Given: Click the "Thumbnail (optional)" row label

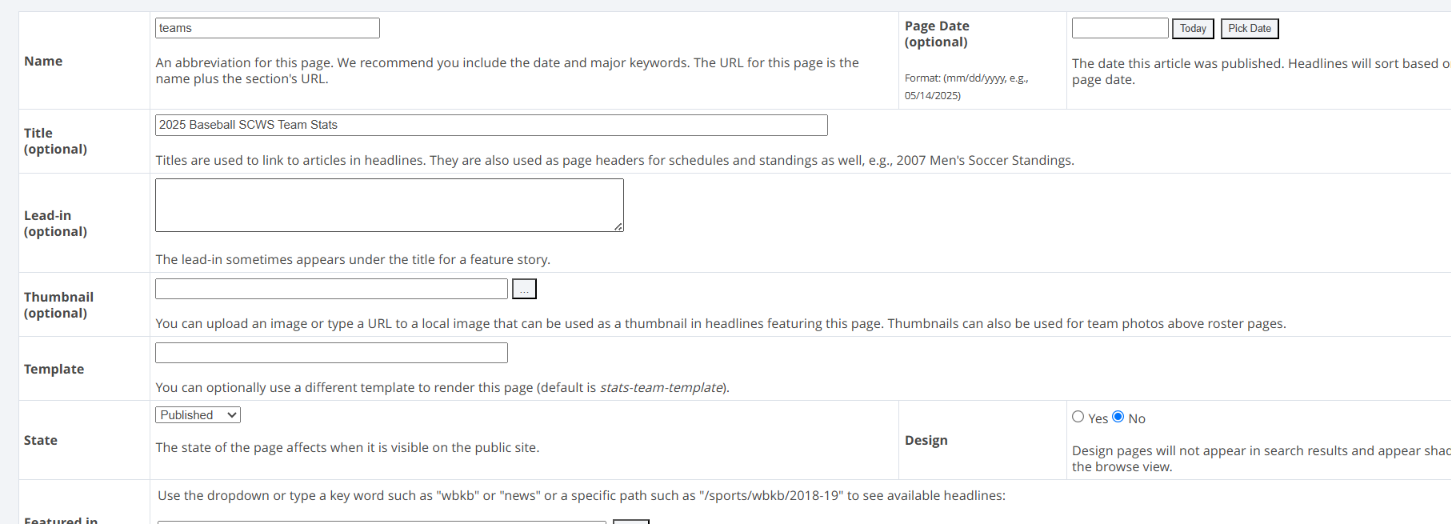Looking at the screenshot, I should (58, 305).
